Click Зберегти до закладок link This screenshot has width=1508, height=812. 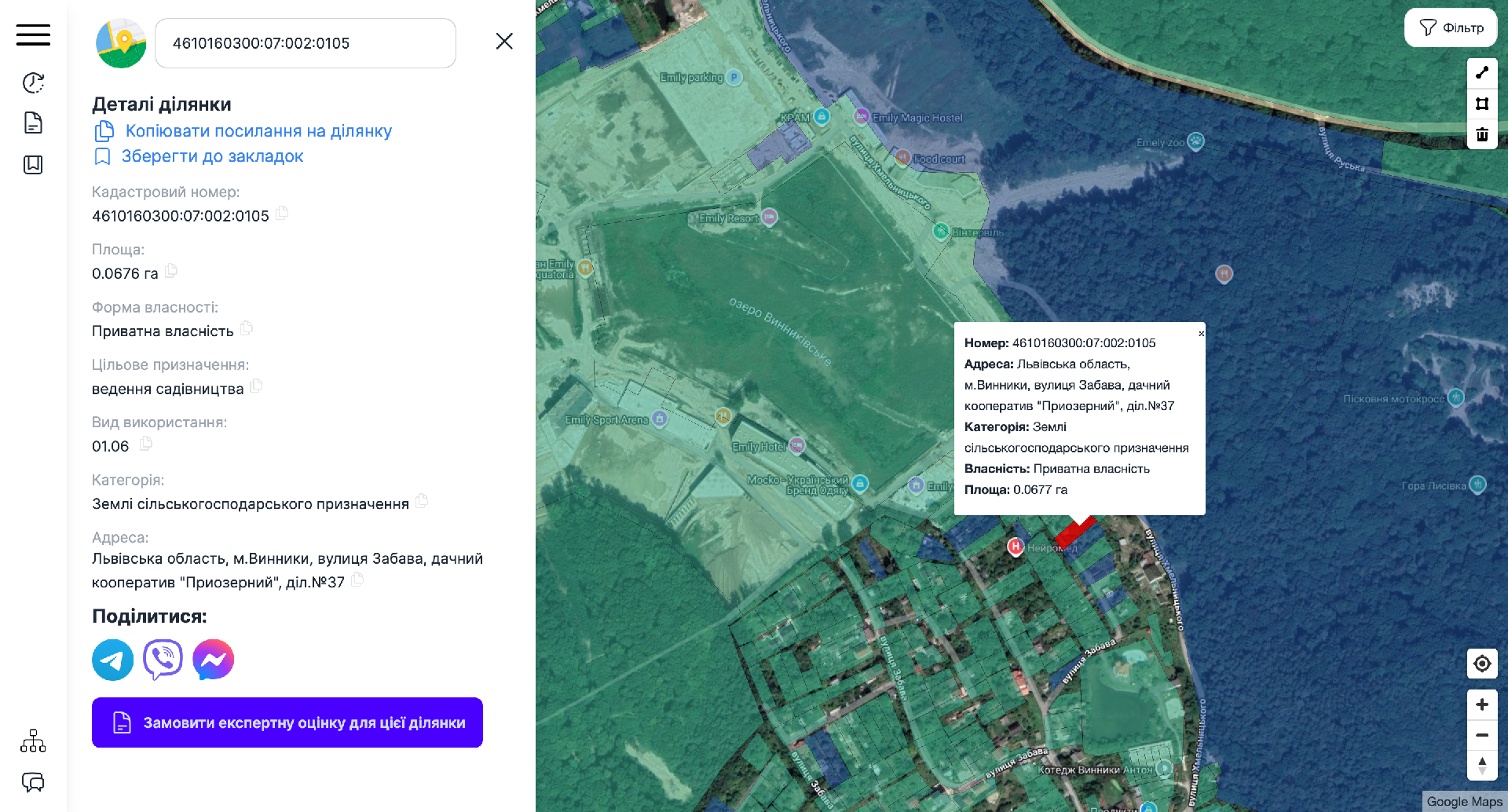(212, 156)
